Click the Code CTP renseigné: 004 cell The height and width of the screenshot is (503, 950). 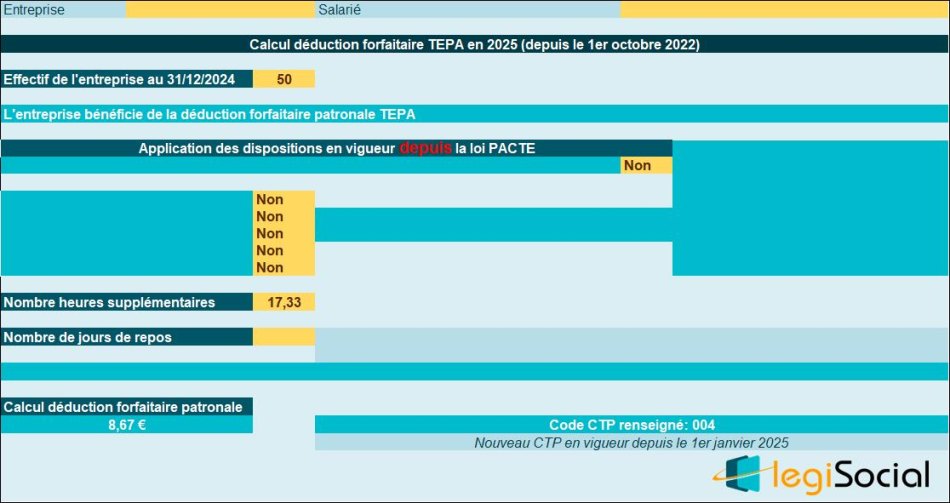[631, 425]
